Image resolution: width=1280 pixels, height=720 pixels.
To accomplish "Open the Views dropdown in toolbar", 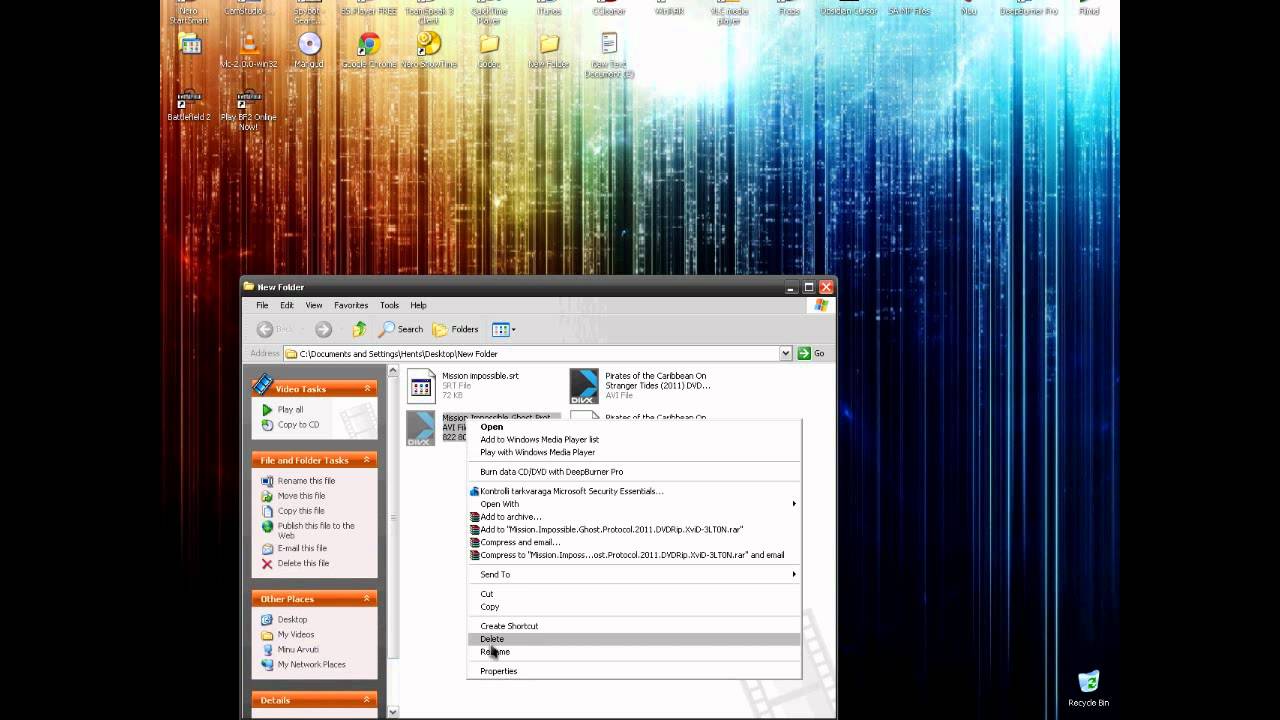I will coord(504,329).
